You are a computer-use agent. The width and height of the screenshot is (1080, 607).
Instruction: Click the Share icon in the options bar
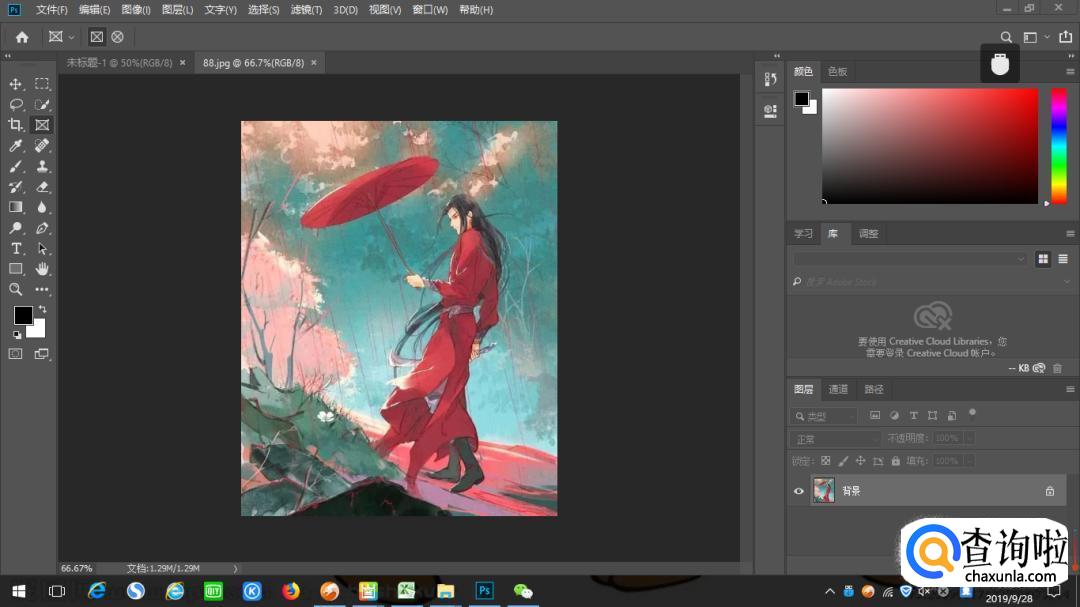click(1066, 37)
